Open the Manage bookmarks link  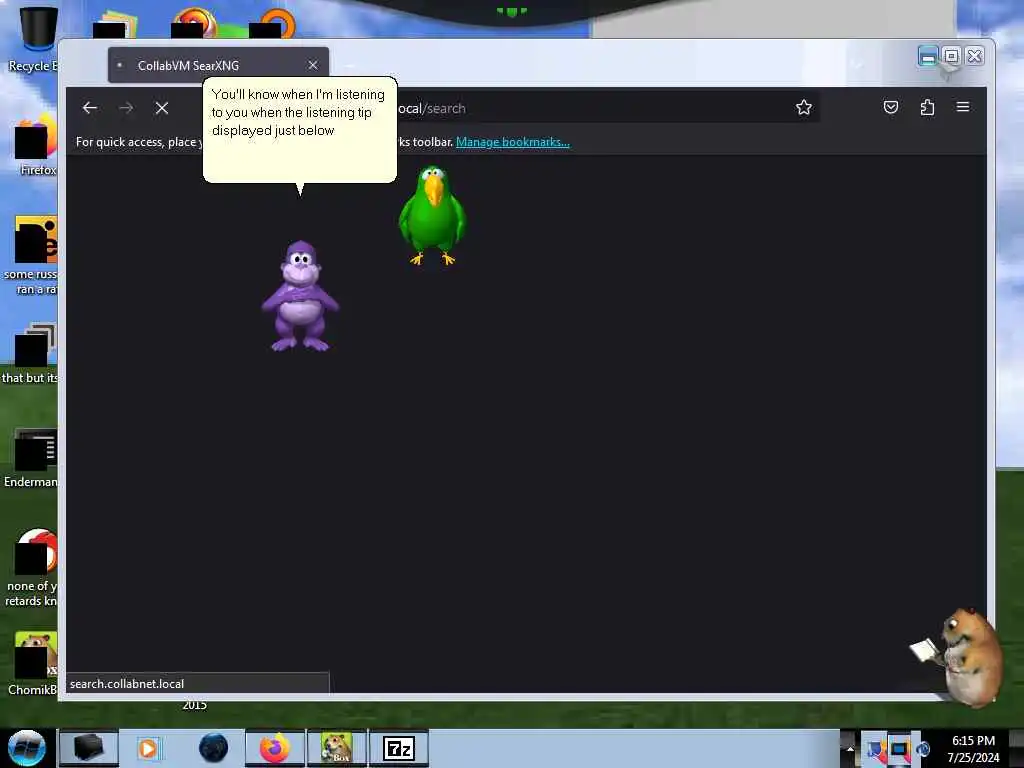(x=513, y=142)
